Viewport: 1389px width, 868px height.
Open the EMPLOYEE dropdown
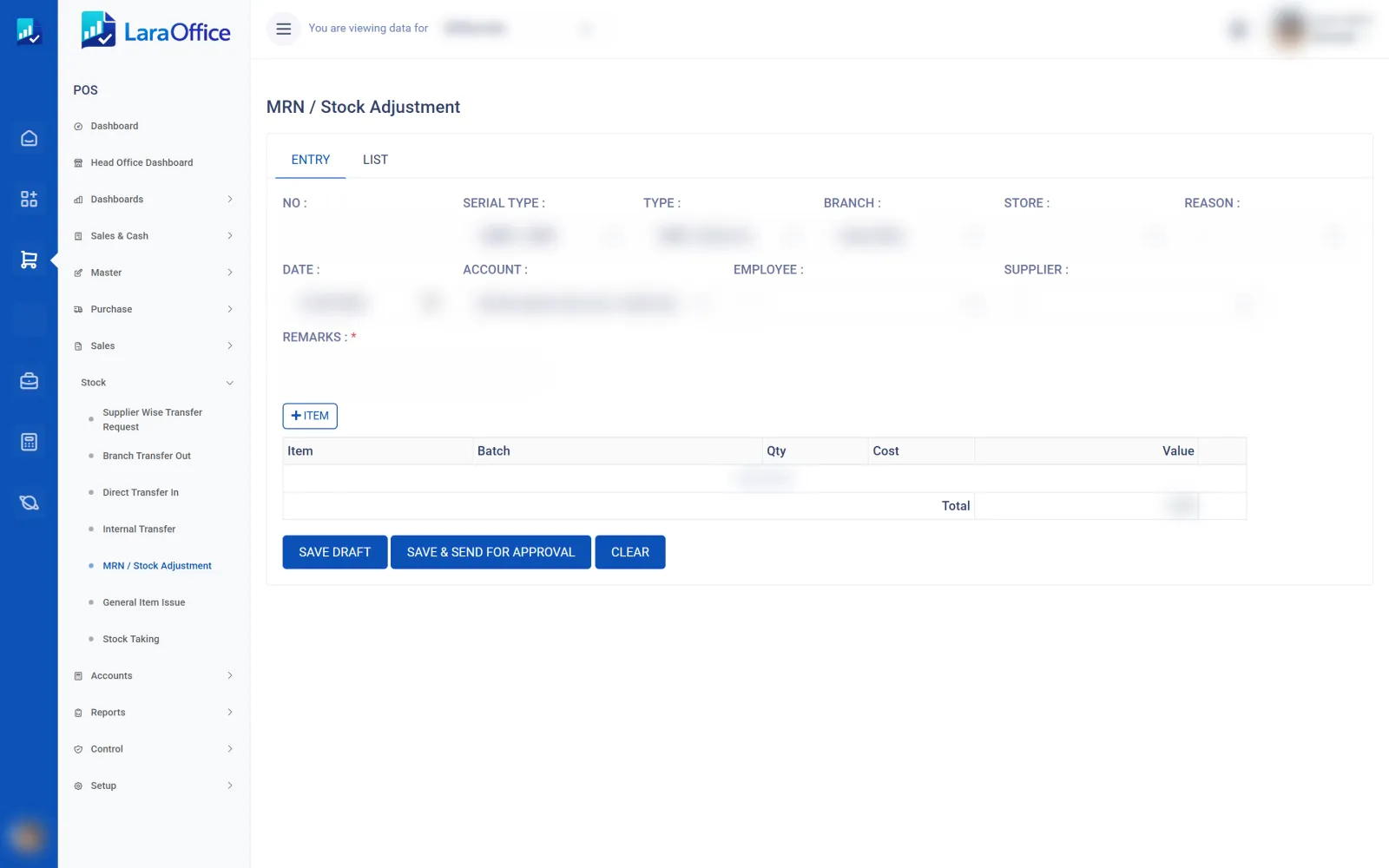pos(860,303)
